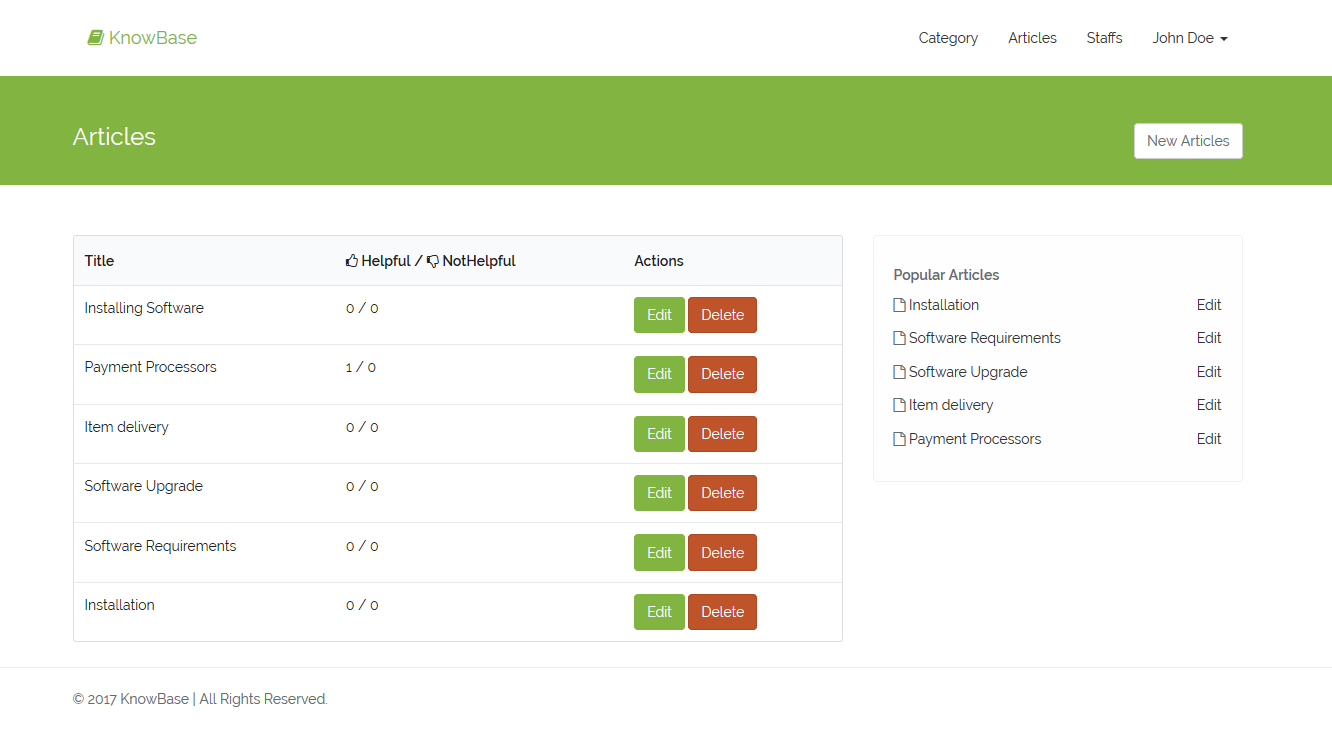
Task: Delete the Payment Processors article
Action: tap(722, 374)
